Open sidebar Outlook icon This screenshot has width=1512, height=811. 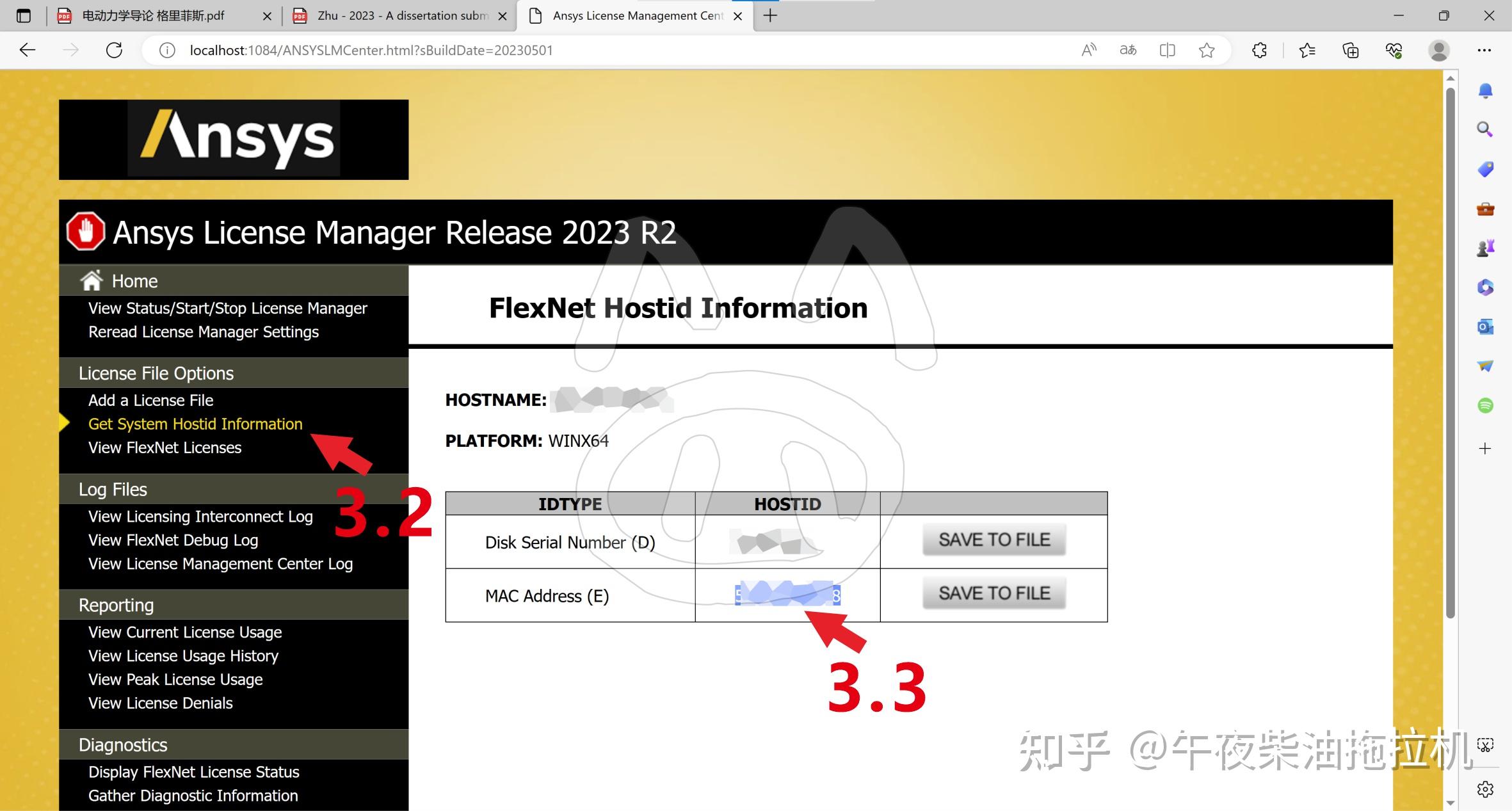pyautogui.click(x=1485, y=326)
